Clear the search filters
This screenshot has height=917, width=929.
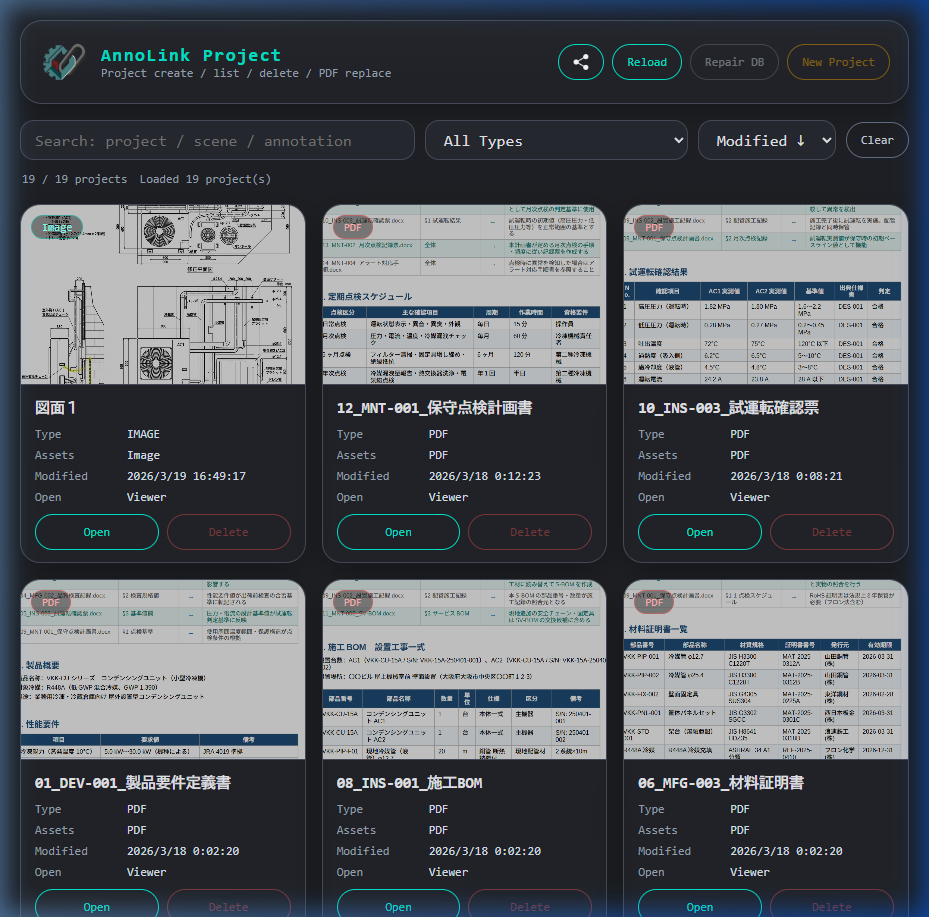click(x=877, y=140)
